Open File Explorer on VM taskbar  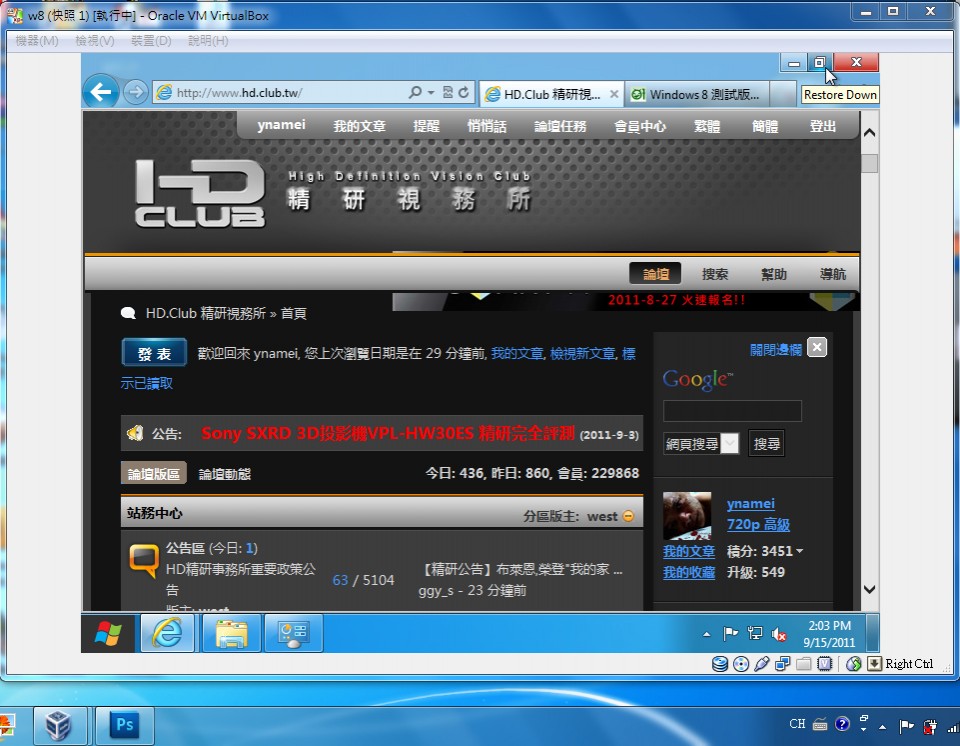click(230, 633)
